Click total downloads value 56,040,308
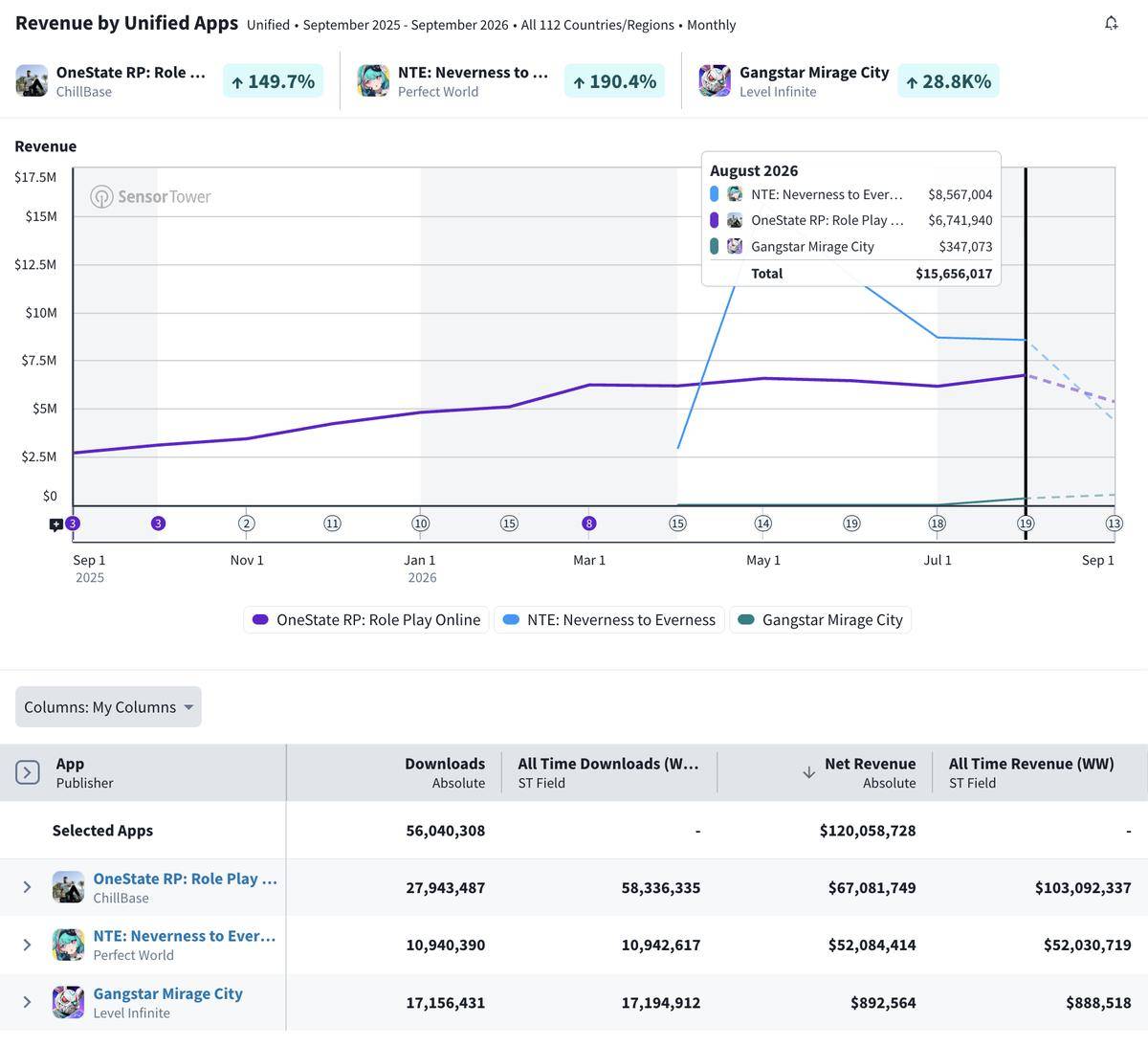 tap(445, 831)
